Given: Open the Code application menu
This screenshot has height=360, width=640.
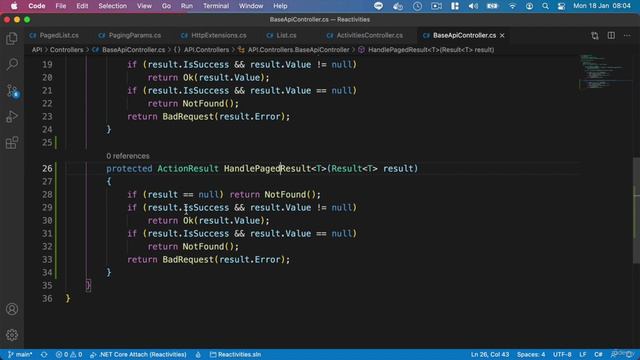Looking at the screenshot, I should click(37, 6).
